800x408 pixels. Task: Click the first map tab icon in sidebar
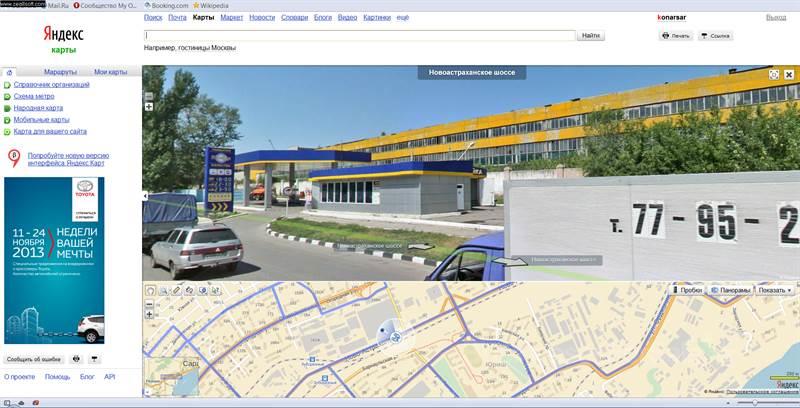click(x=9, y=72)
